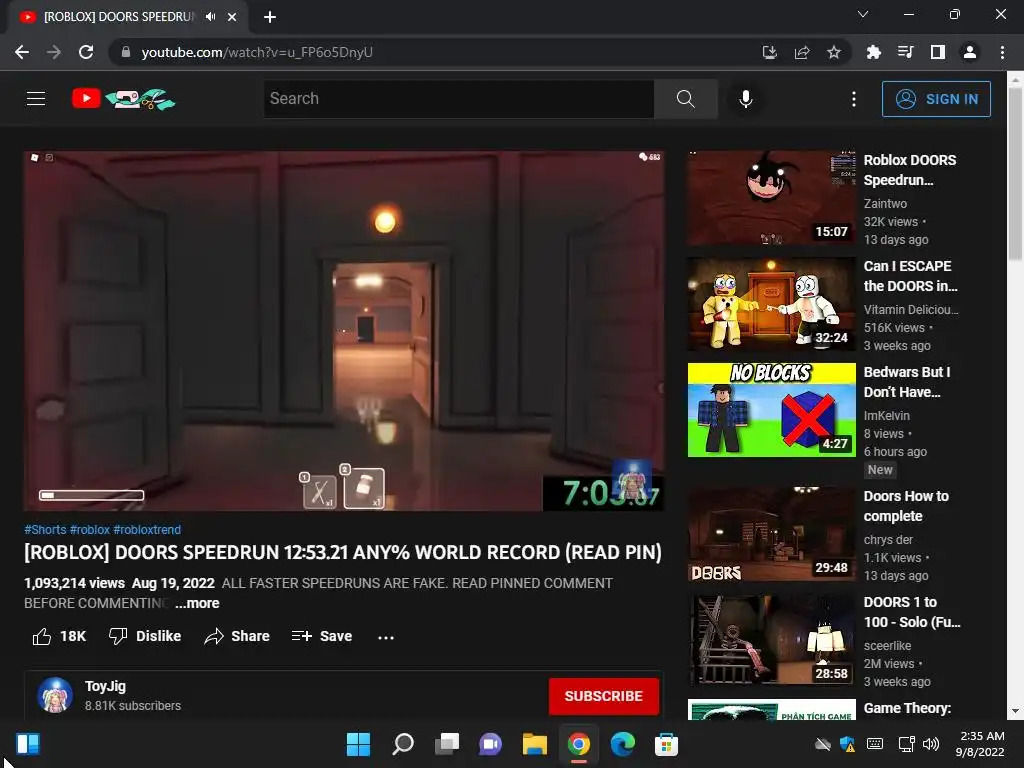
Task: Open File Explorer from the taskbar
Action: pyautogui.click(x=534, y=744)
